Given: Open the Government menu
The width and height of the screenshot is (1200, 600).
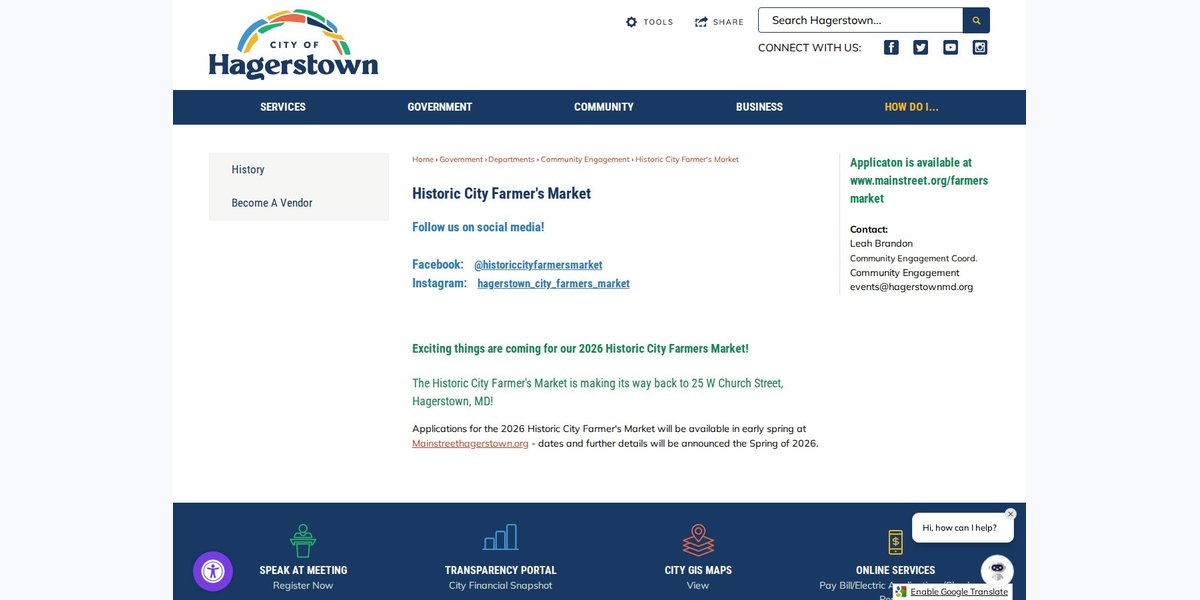Looking at the screenshot, I should [x=440, y=107].
